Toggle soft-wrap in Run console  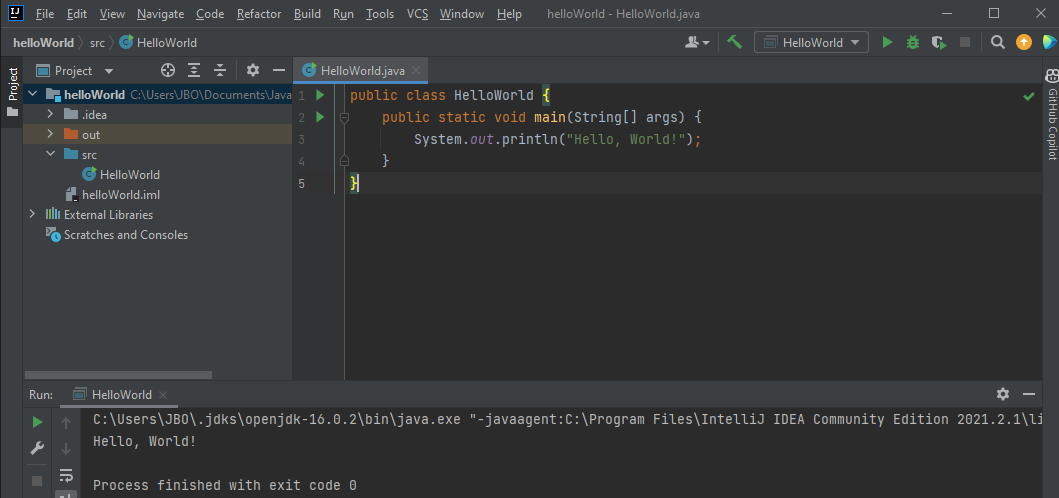66,474
